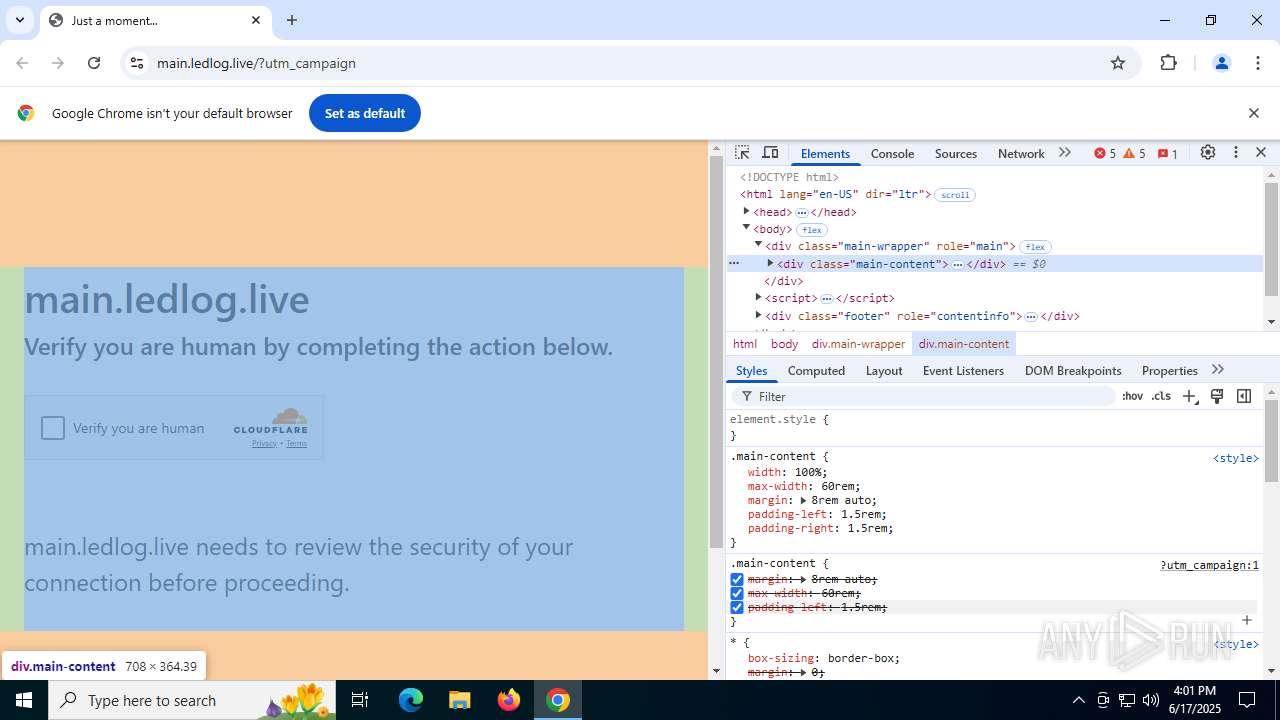Open the ?utm_campaign:1 stylesheet source link
Screen dimensions: 1280x720
pyautogui.click(x=1209, y=565)
